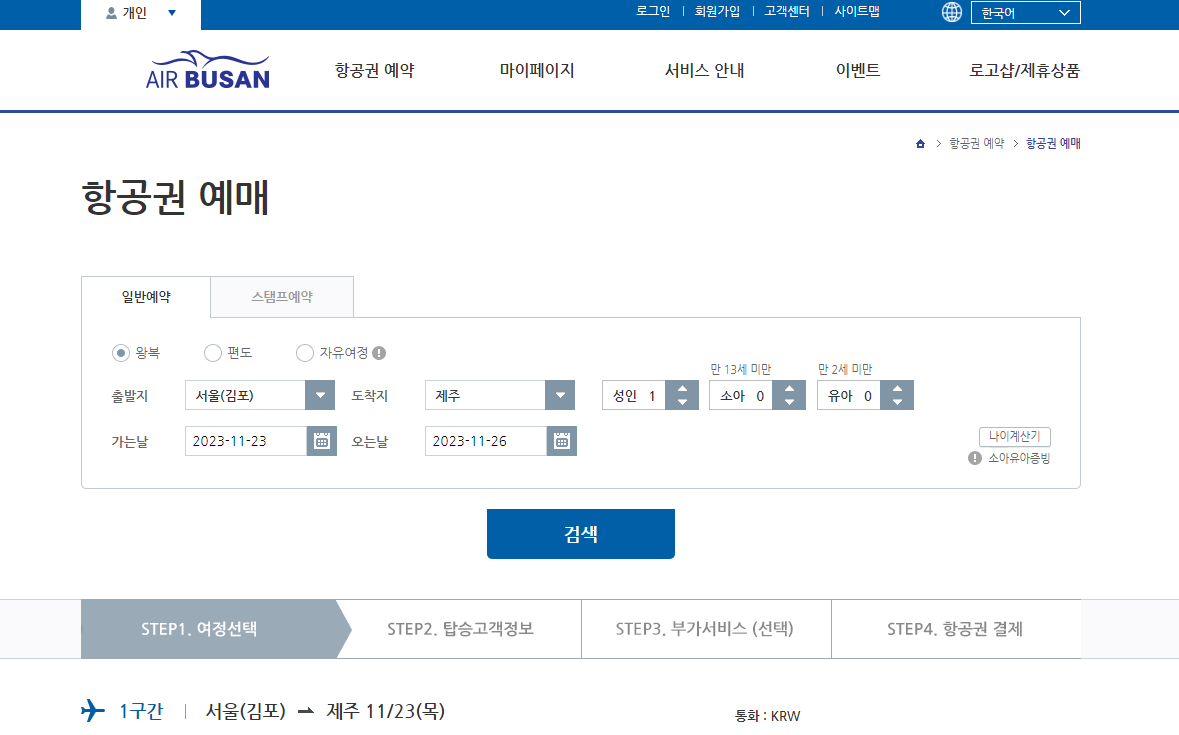Screen dimensions: 1179x735
Task: Open the arrival city dropdown 제주
Action: click(560, 395)
